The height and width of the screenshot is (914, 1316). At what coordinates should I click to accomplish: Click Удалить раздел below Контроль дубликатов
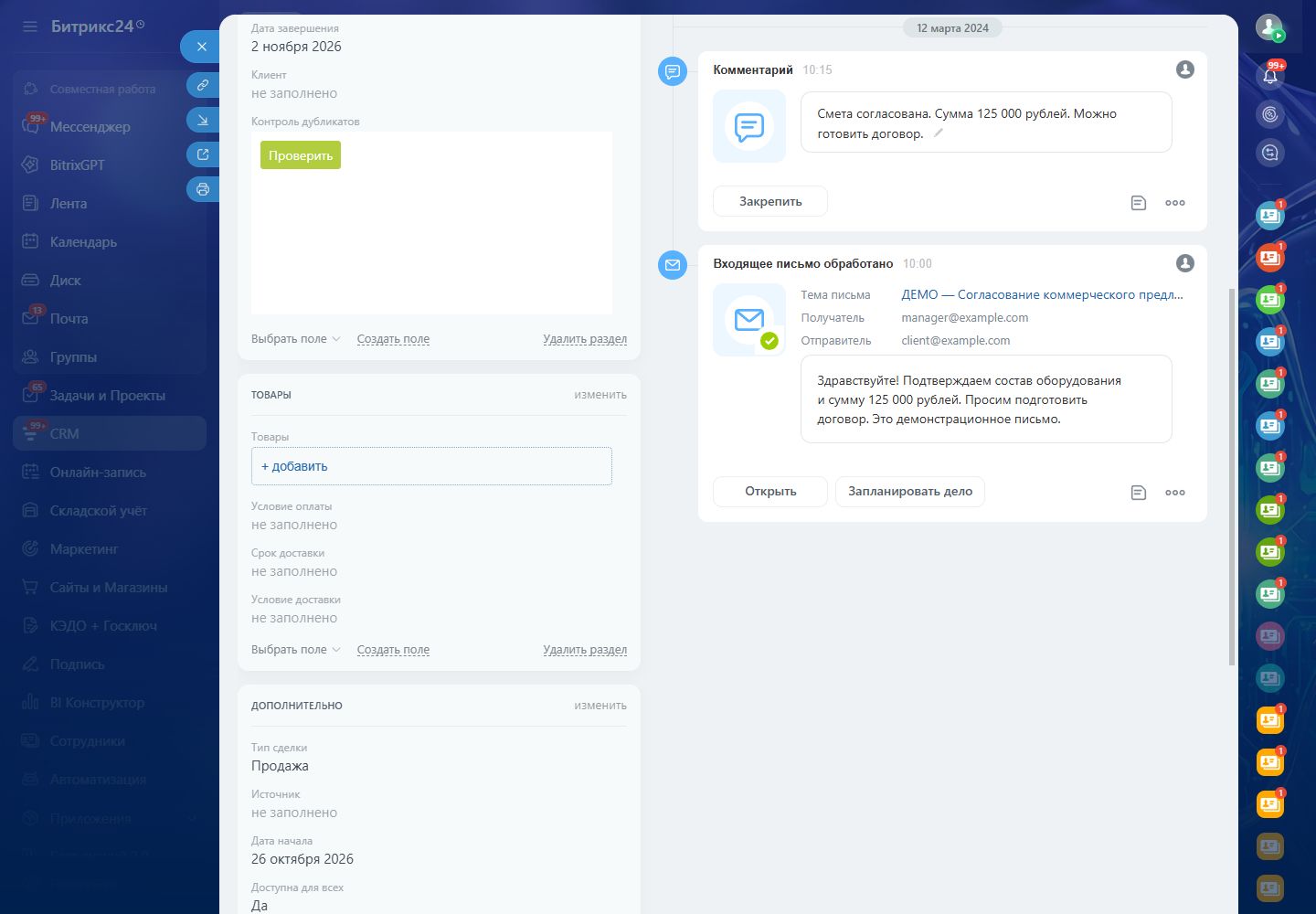pyautogui.click(x=585, y=339)
